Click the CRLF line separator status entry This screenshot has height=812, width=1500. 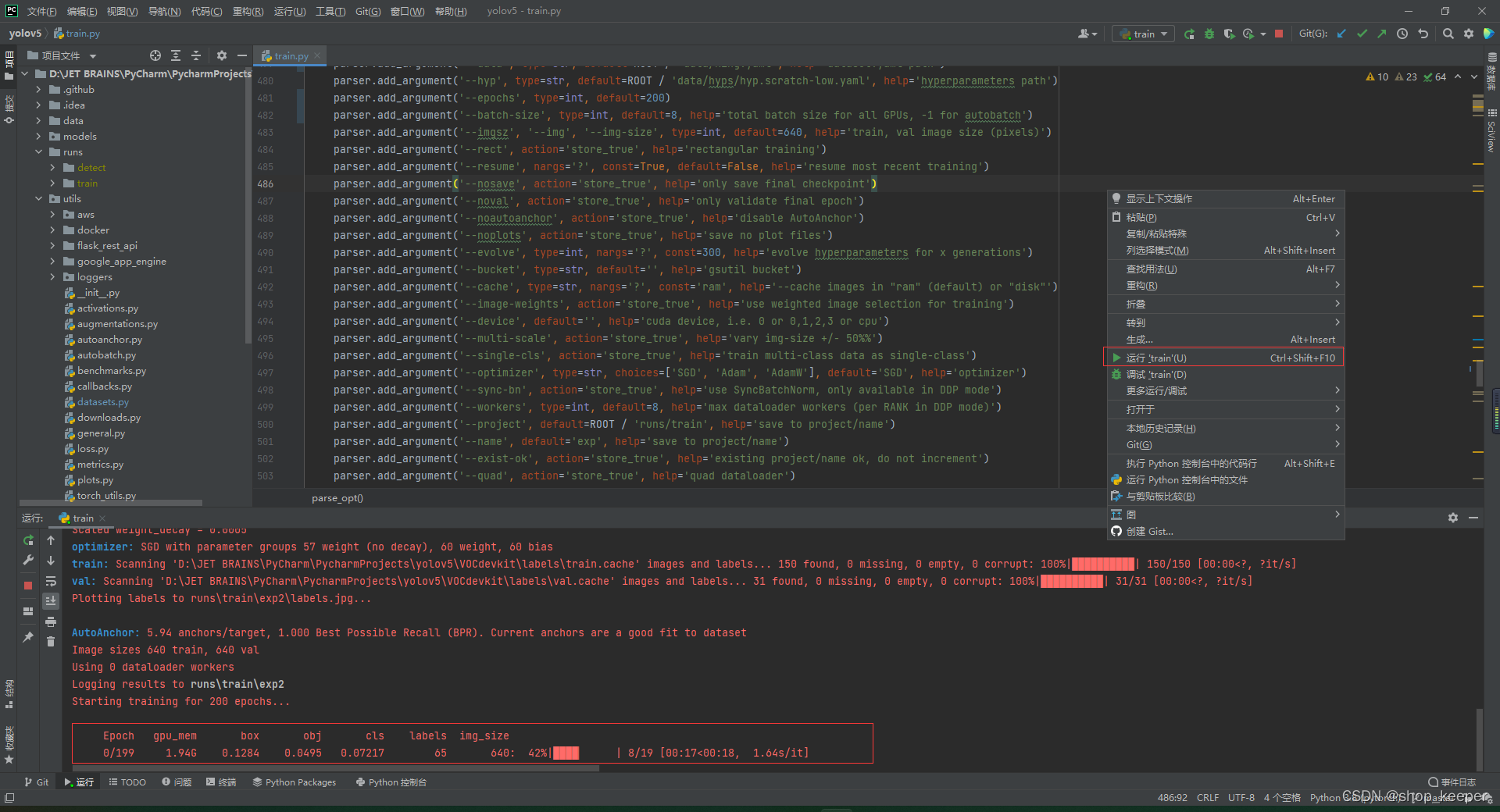click(1208, 798)
